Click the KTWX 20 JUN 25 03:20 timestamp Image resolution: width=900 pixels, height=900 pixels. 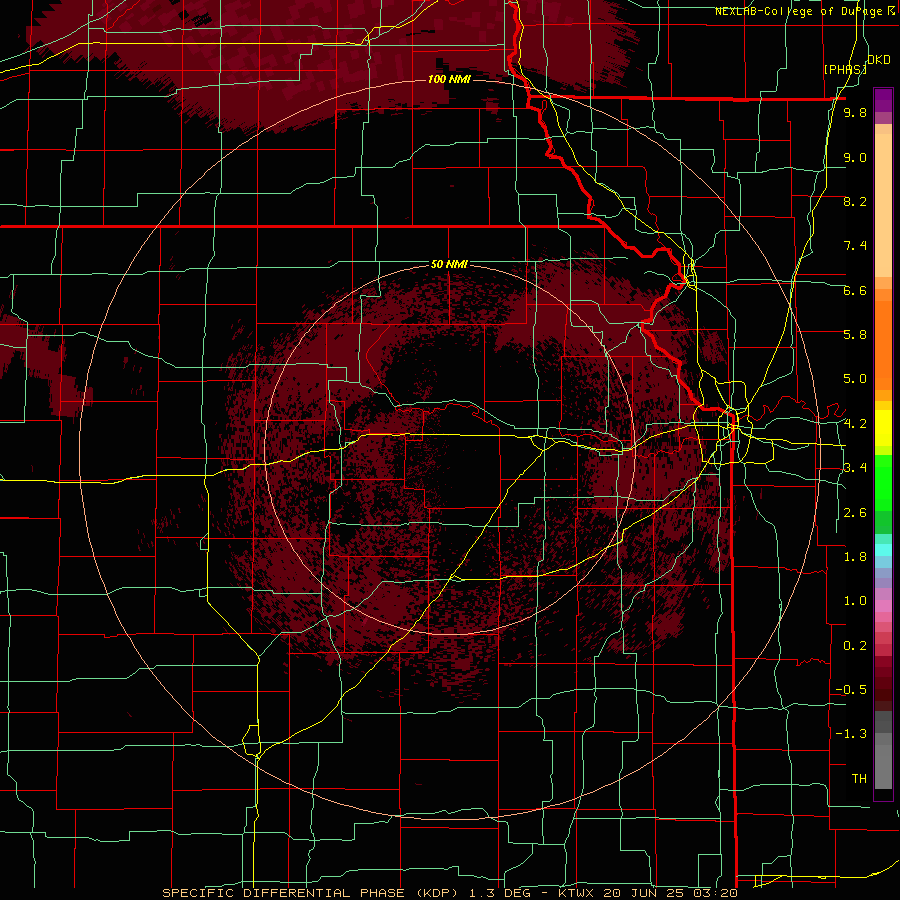[647, 893]
